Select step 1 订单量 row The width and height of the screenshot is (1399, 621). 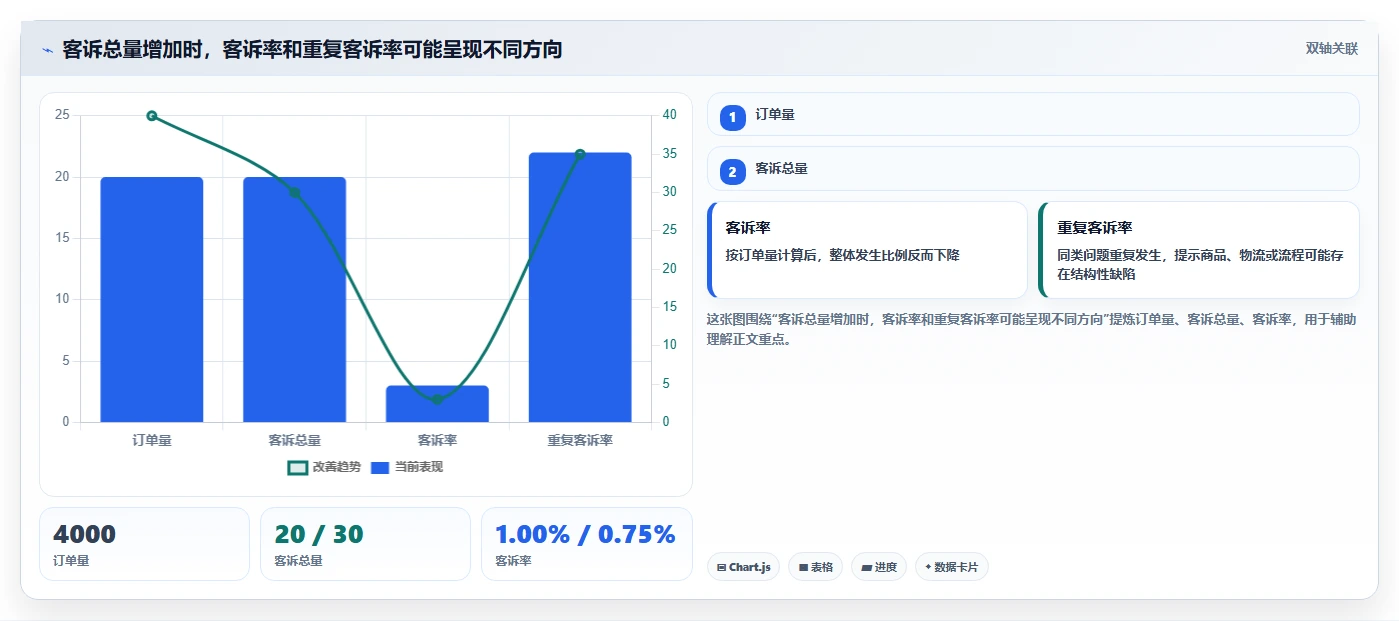1033,114
